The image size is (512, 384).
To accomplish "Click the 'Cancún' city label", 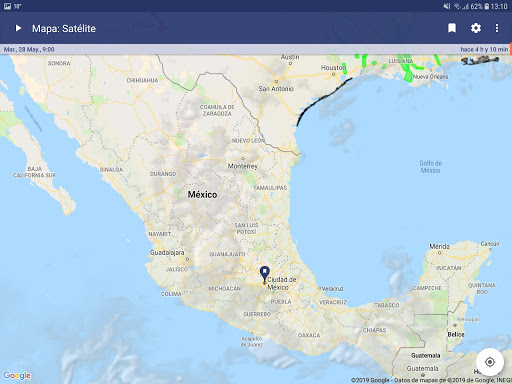I will pyautogui.click(x=490, y=244).
